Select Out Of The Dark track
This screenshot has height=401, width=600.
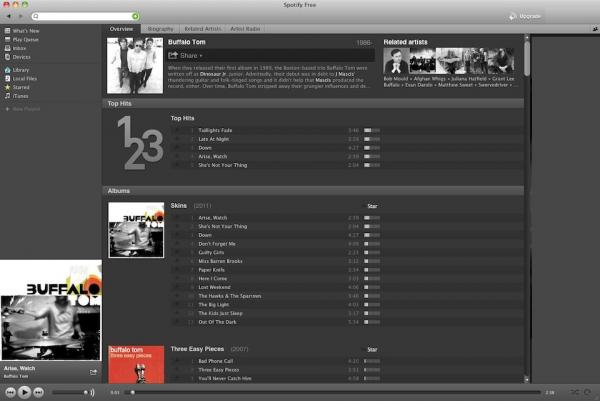click(217, 322)
